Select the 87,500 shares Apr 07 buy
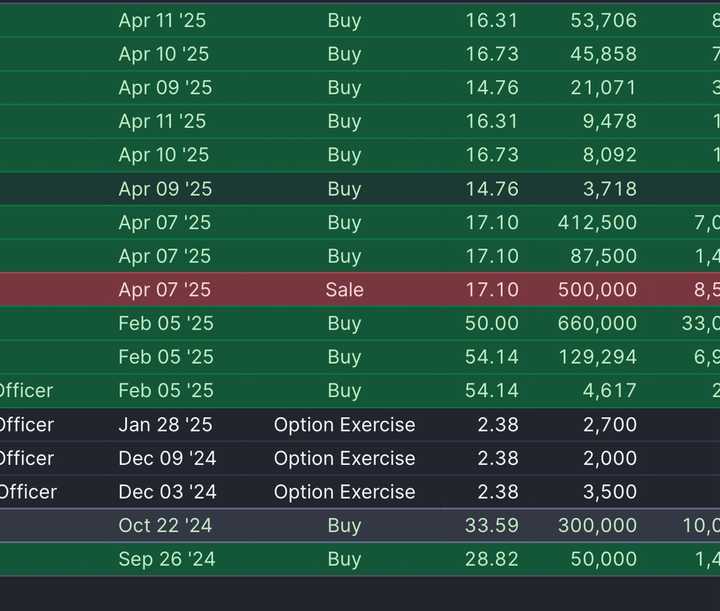Image resolution: width=720 pixels, height=611 pixels. [360, 256]
